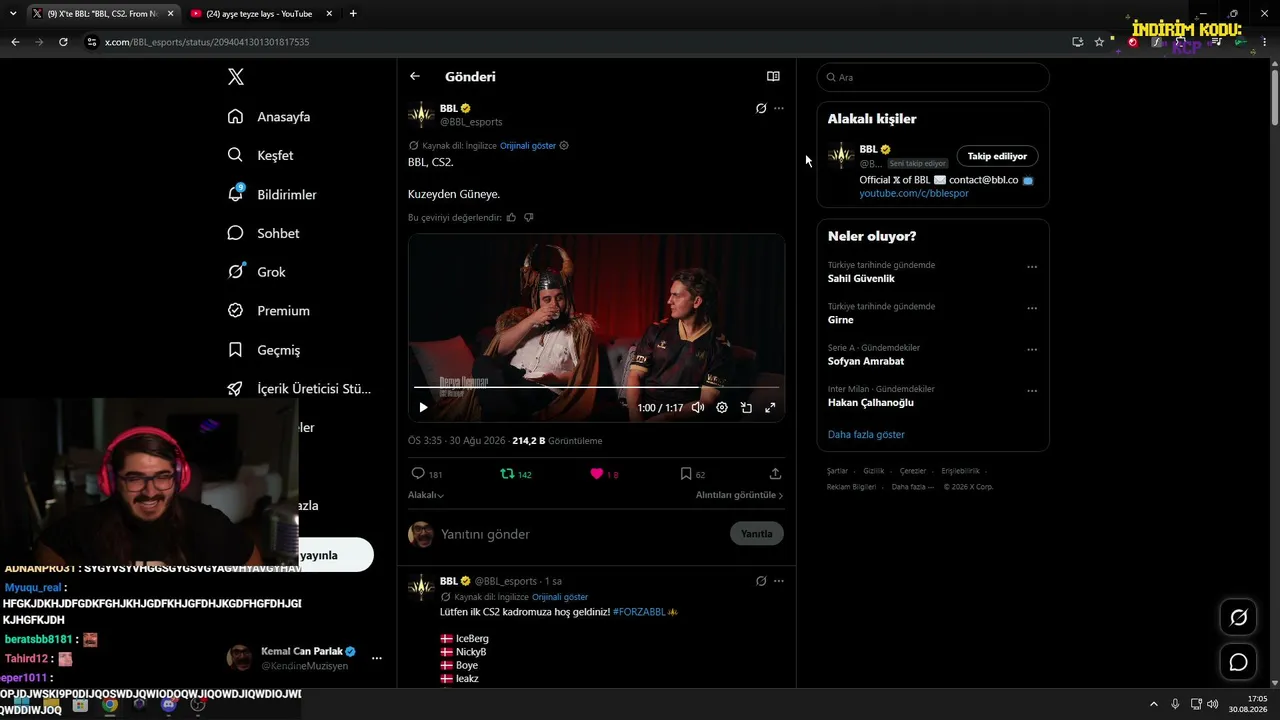Screen dimensions: 1280x720
Task: Toggle video picture-in-picture mode
Action: [746, 407]
